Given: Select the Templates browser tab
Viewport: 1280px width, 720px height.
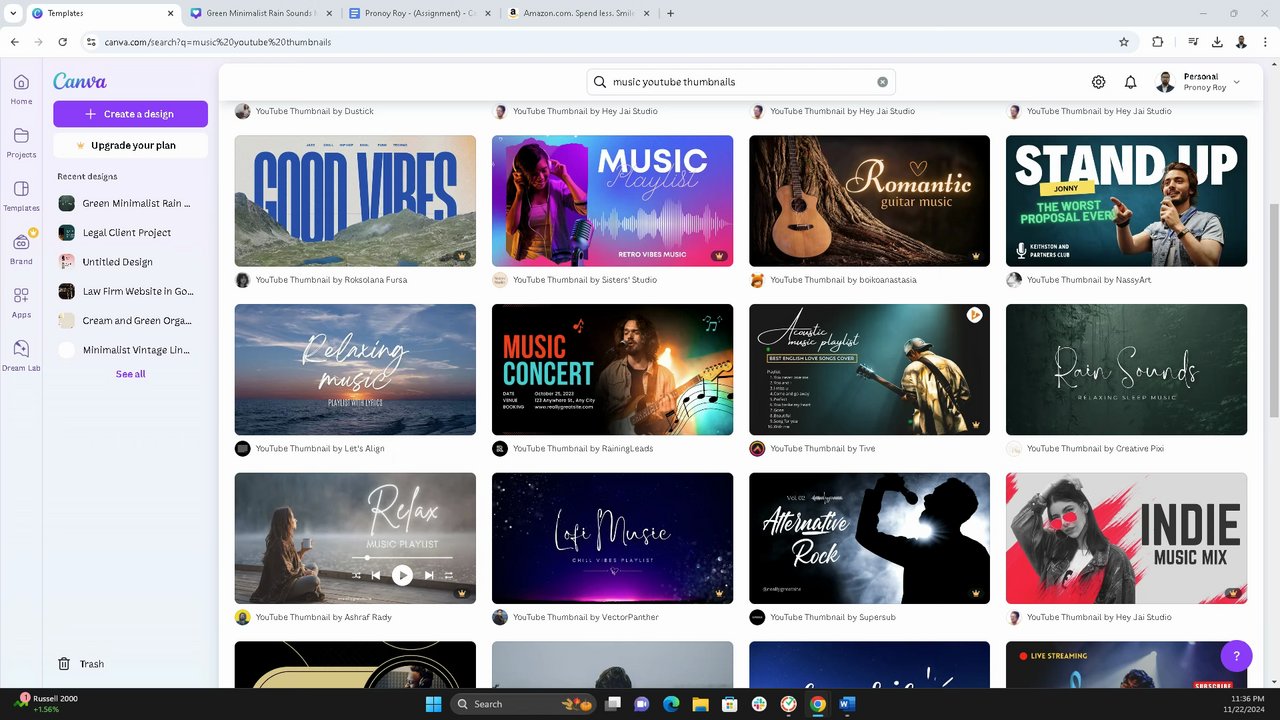Looking at the screenshot, I should pyautogui.click(x=102, y=14).
